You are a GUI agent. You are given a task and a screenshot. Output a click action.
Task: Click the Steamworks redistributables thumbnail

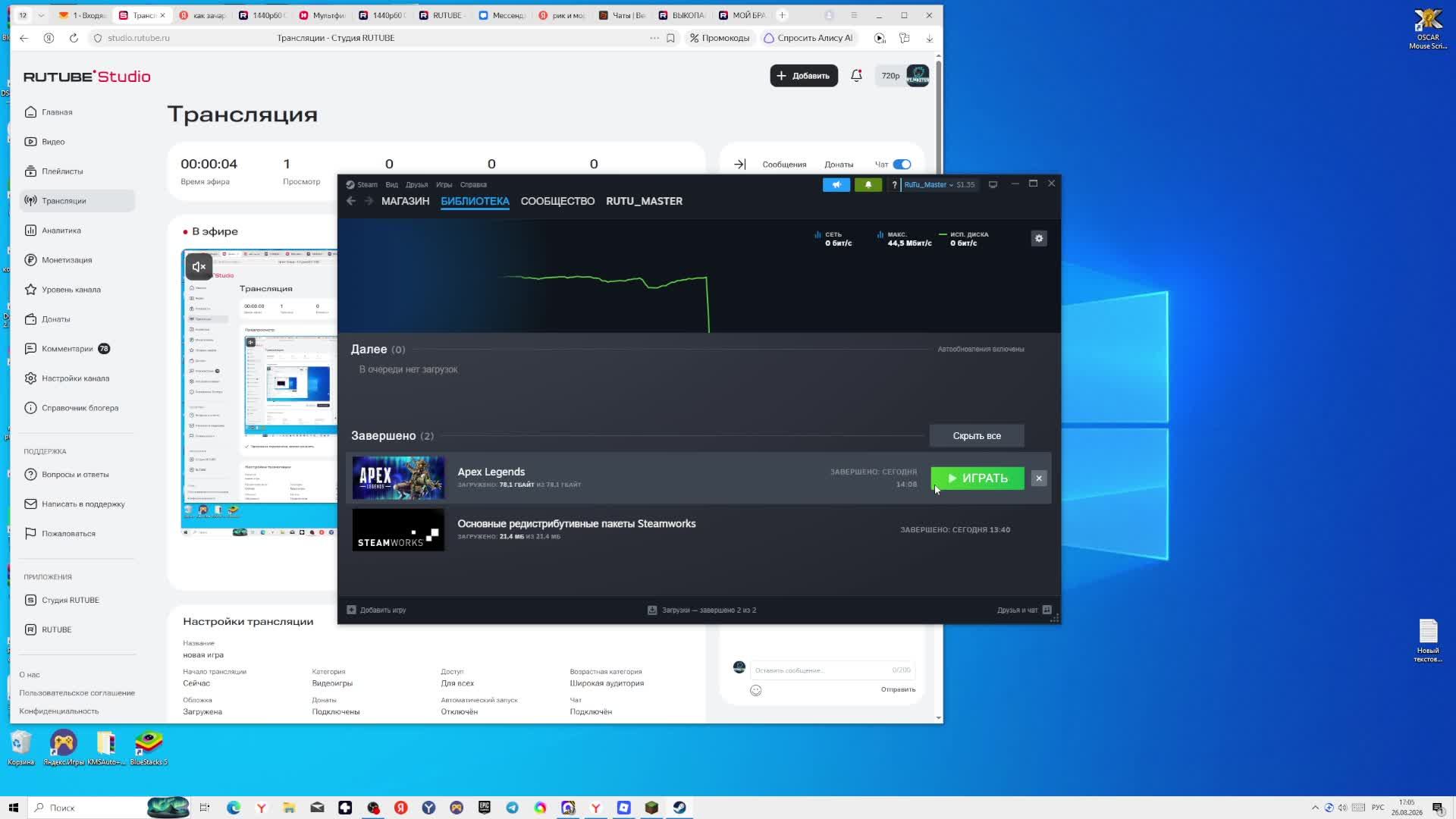398,529
